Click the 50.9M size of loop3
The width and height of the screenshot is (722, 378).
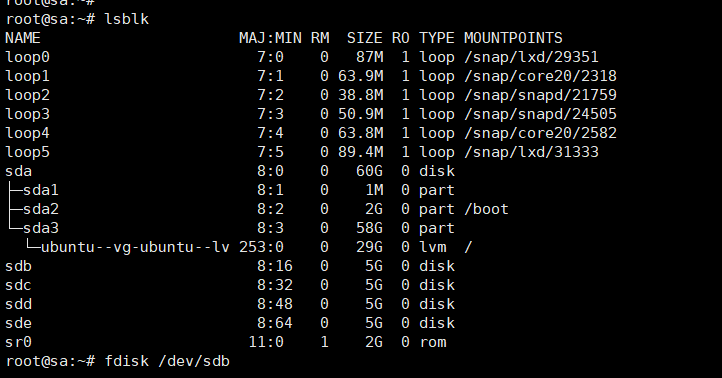coord(361,114)
